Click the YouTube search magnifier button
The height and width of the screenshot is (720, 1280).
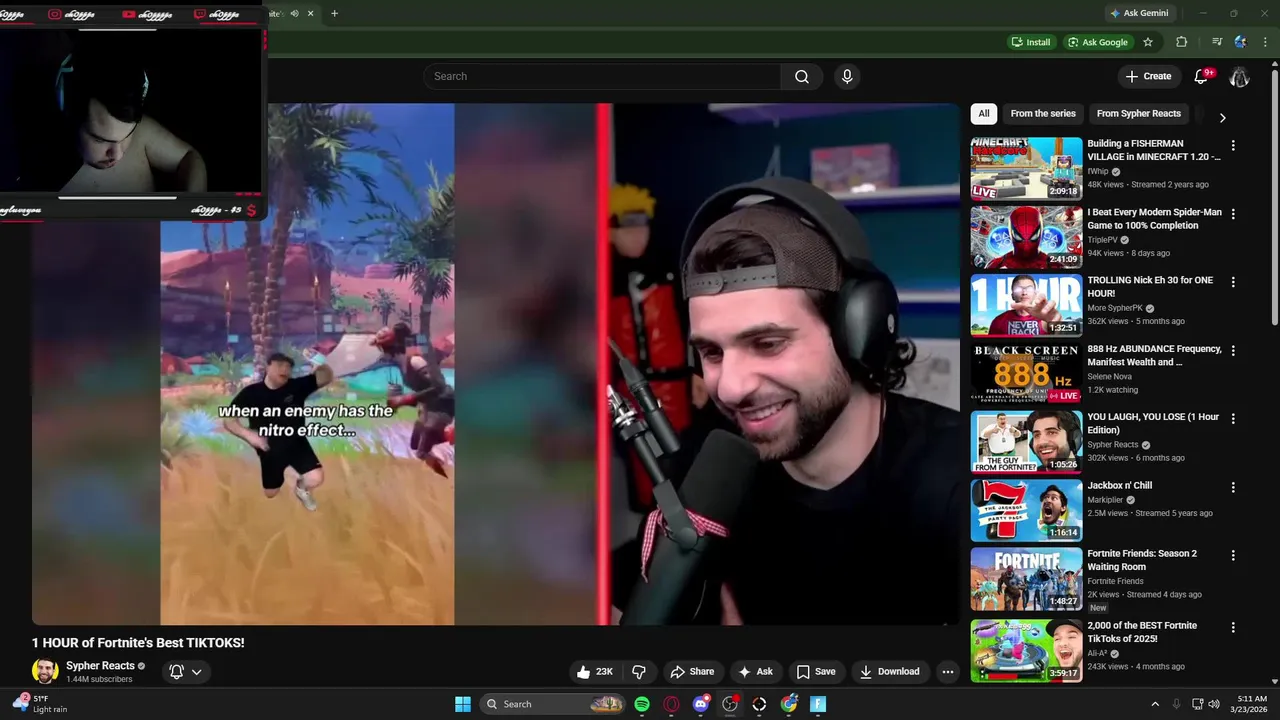point(802,77)
